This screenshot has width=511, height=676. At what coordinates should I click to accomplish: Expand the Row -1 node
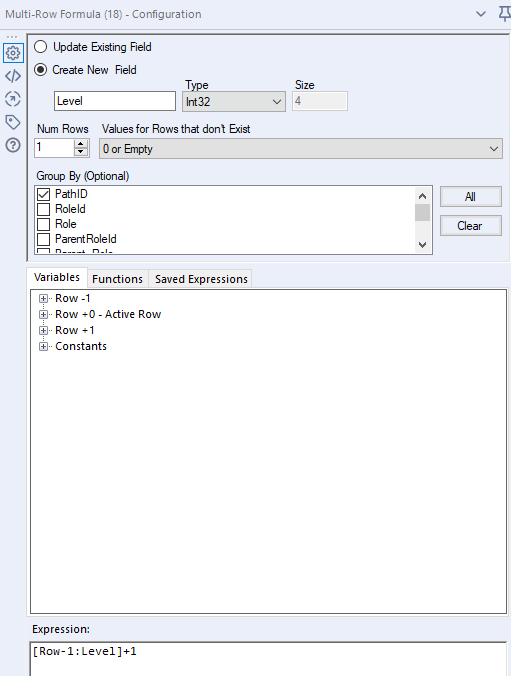[43, 298]
